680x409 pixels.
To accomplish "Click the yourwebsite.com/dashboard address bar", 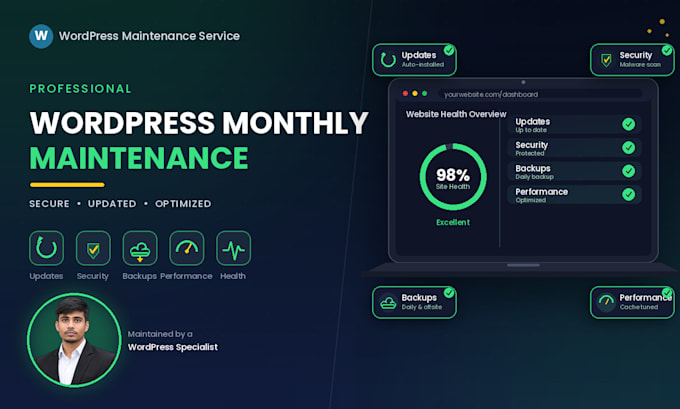I will (x=540, y=94).
